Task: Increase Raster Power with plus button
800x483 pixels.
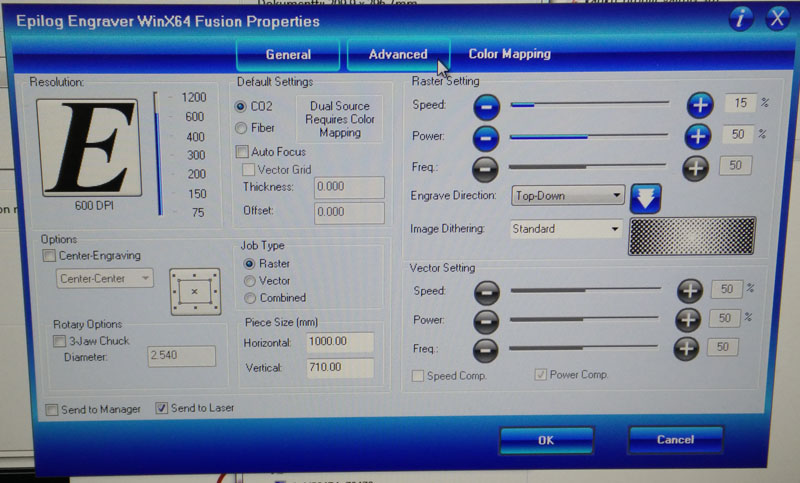Action: [697, 136]
